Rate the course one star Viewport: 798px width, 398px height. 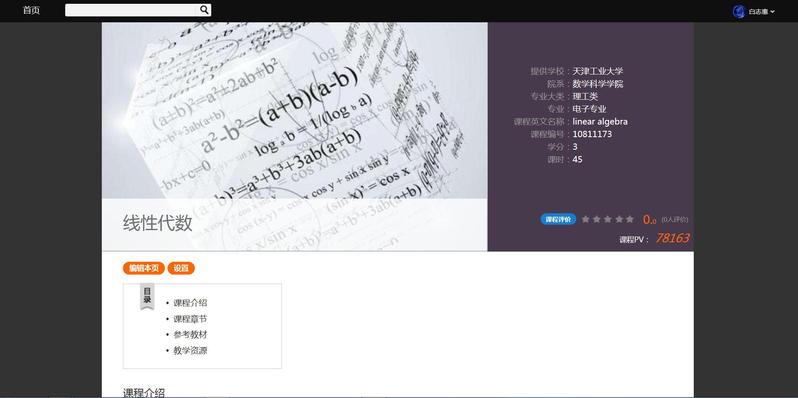[x=585, y=219]
